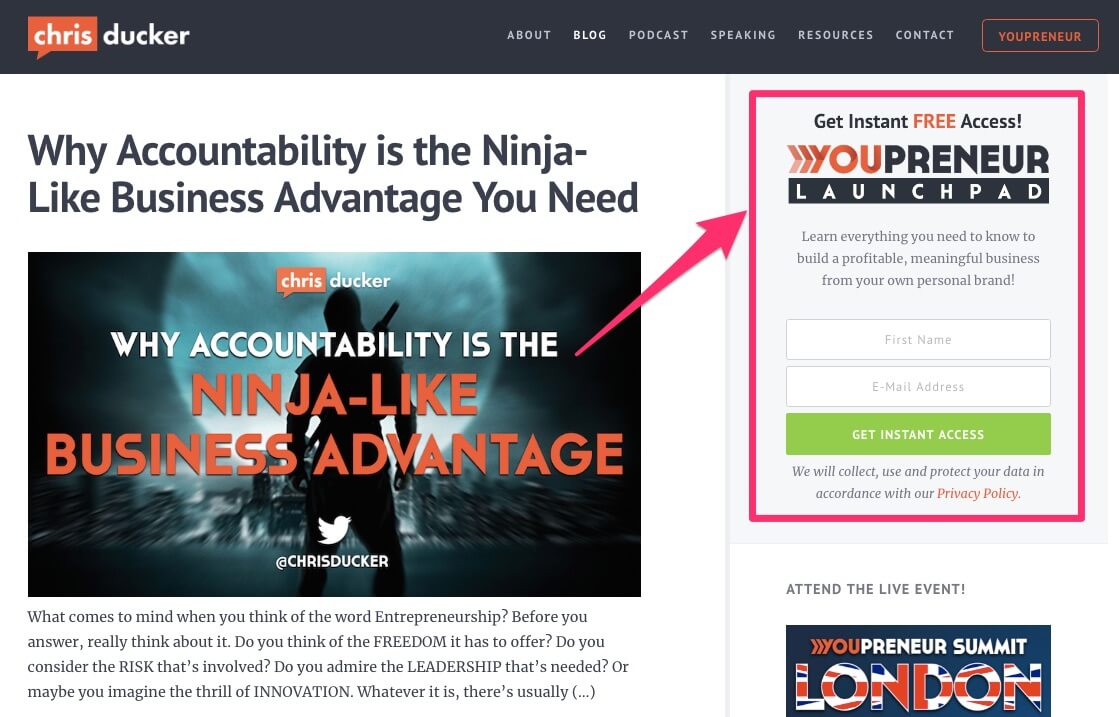This screenshot has width=1119, height=717.
Task: Click the Youpreneur Summit London banner
Action: pos(918,671)
